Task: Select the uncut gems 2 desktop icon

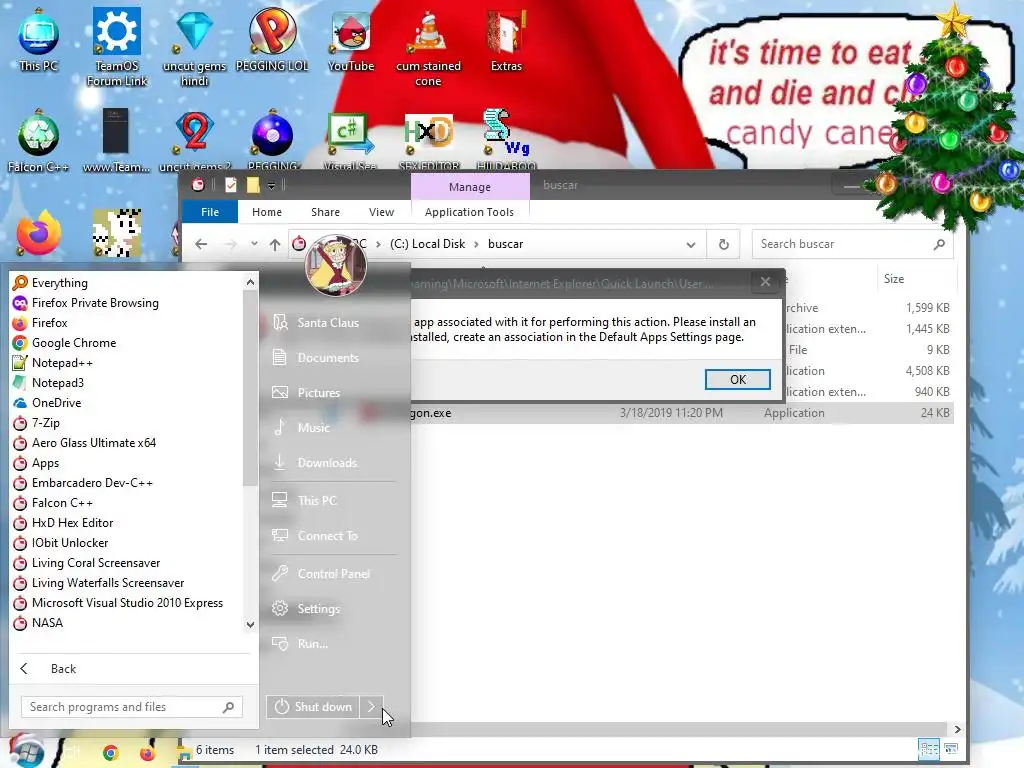Action: [194, 140]
